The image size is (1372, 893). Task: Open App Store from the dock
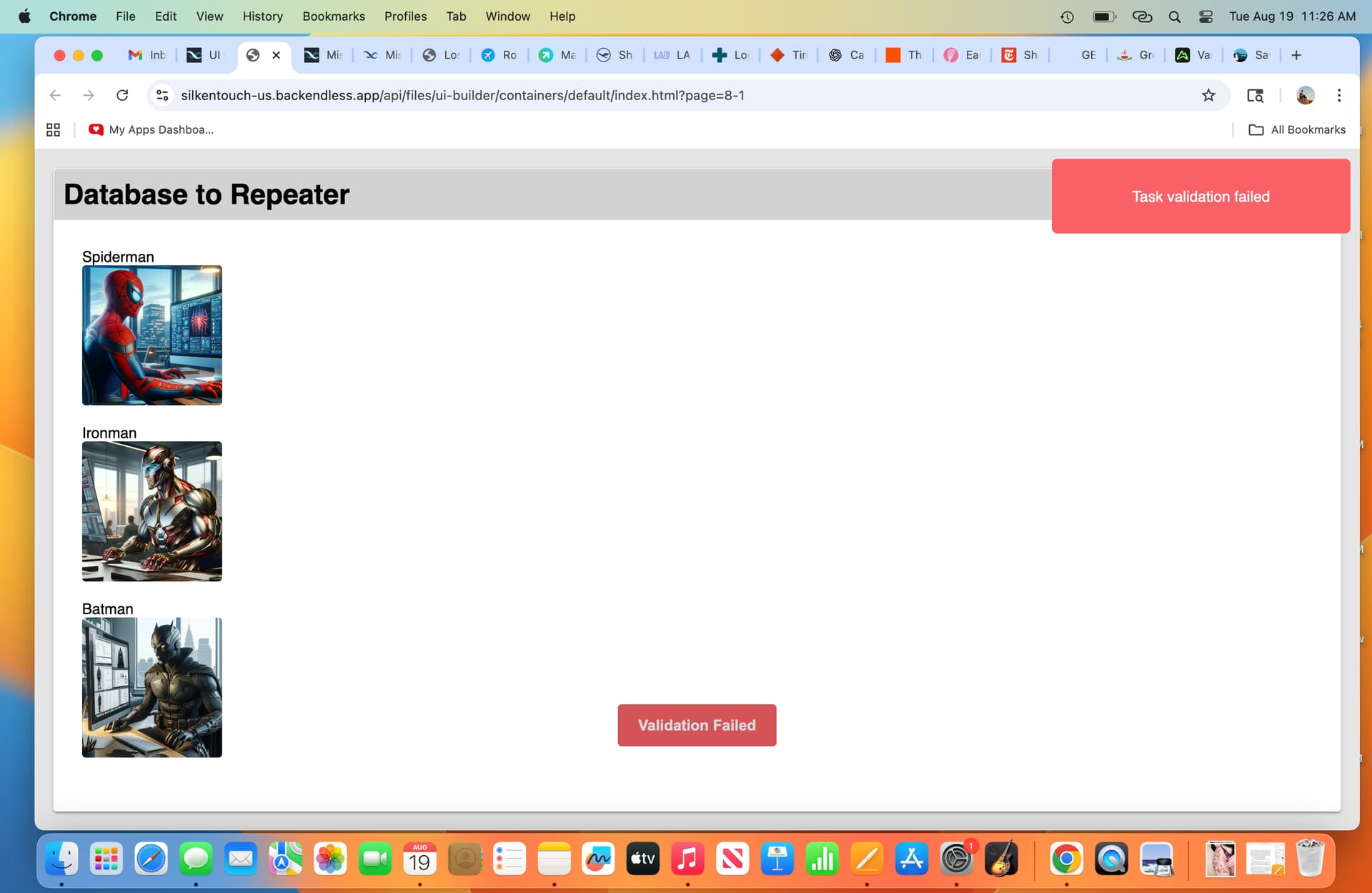coord(912,859)
